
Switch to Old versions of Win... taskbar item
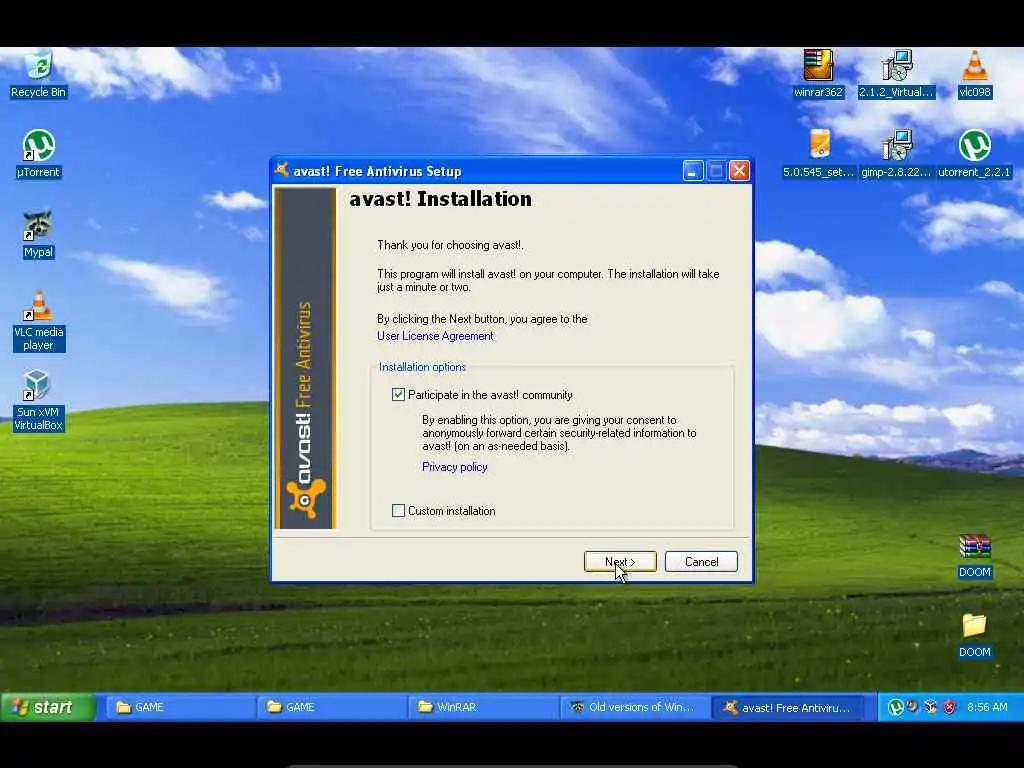(635, 707)
